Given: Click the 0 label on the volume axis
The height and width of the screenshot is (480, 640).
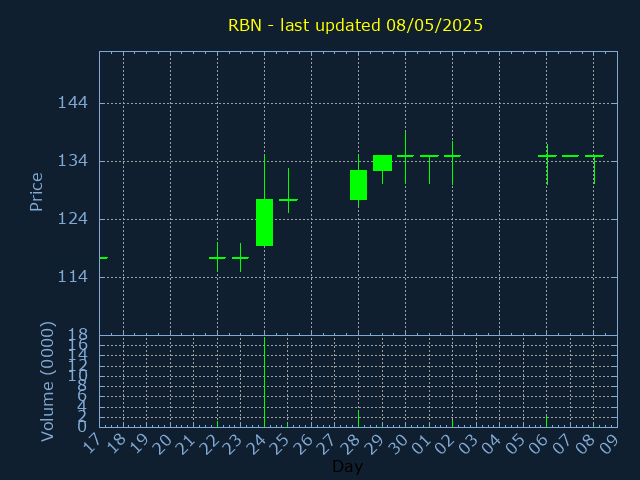Looking at the screenshot, I should click(x=83, y=427).
